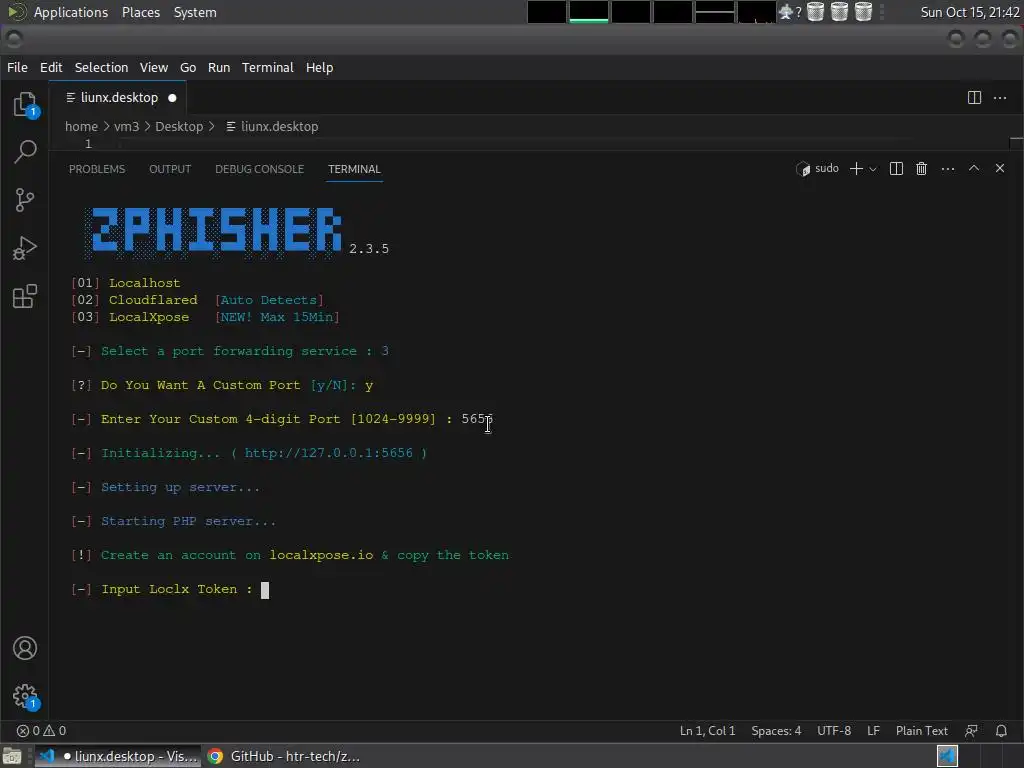Click unsaved dot on liunx.desktop tab

coord(172,98)
